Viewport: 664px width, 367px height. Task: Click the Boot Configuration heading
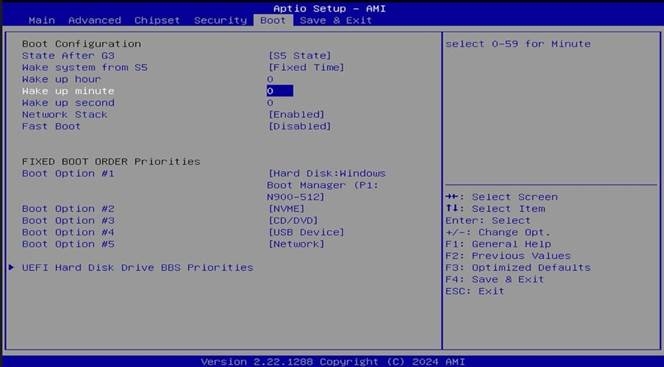[x=81, y=44]
